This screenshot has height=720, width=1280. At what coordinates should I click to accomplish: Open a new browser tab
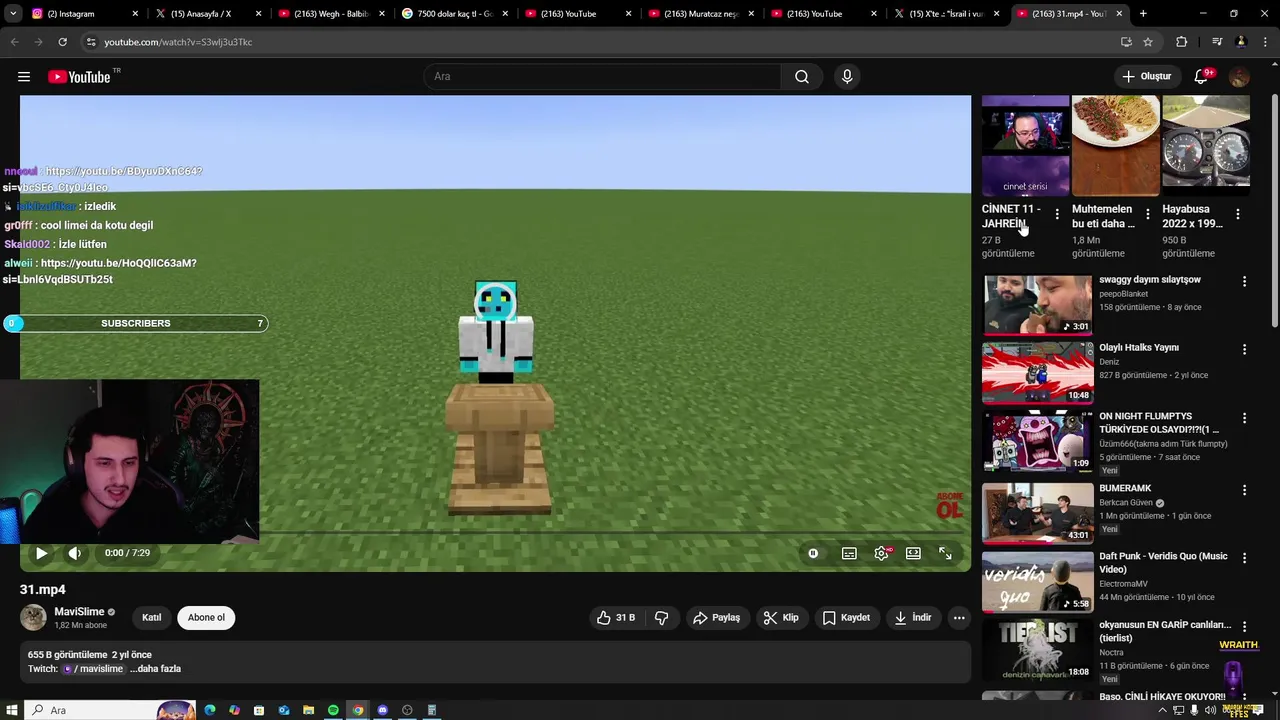coord(1143,14)
